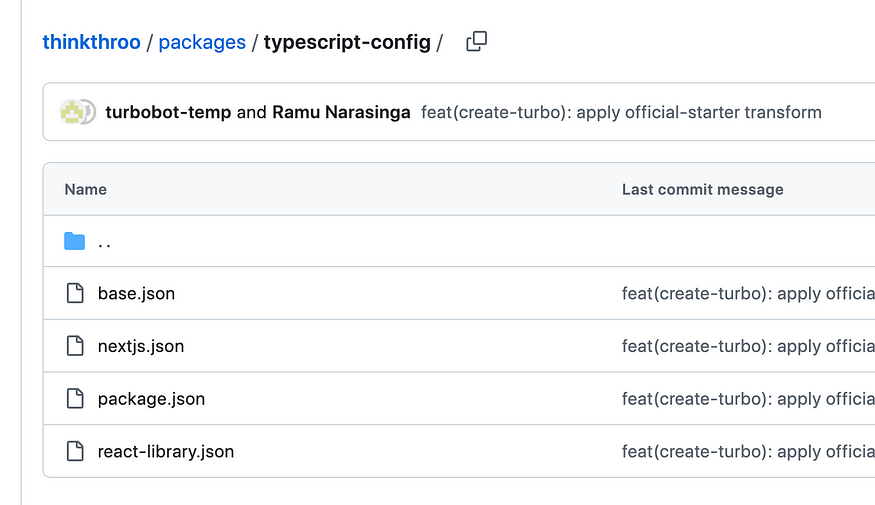875x505 pixels.
Task: Open the parent directory folder icon
Action: tap(74, 241)
